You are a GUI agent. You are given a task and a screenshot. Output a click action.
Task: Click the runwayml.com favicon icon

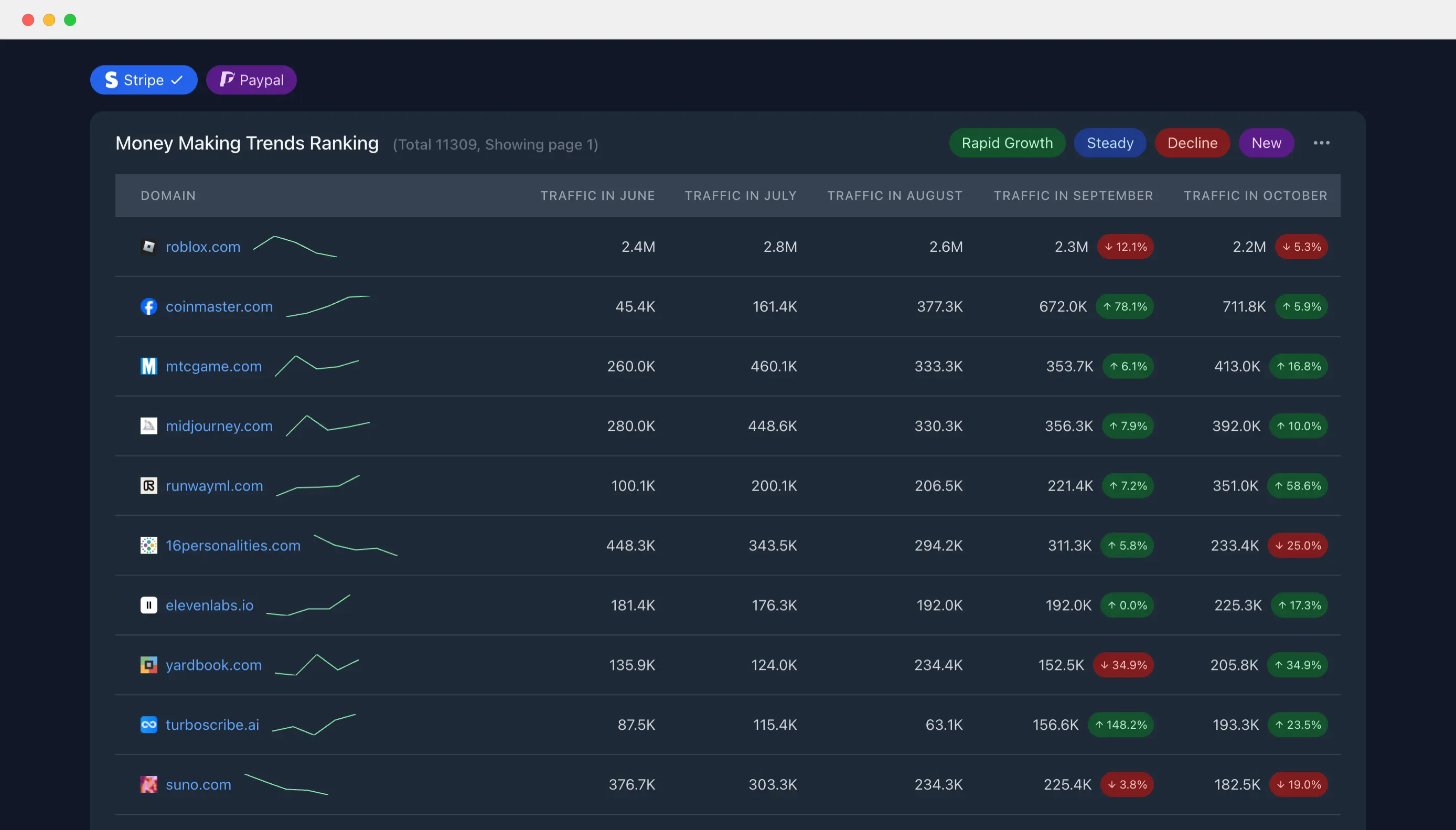coord(148,485)
